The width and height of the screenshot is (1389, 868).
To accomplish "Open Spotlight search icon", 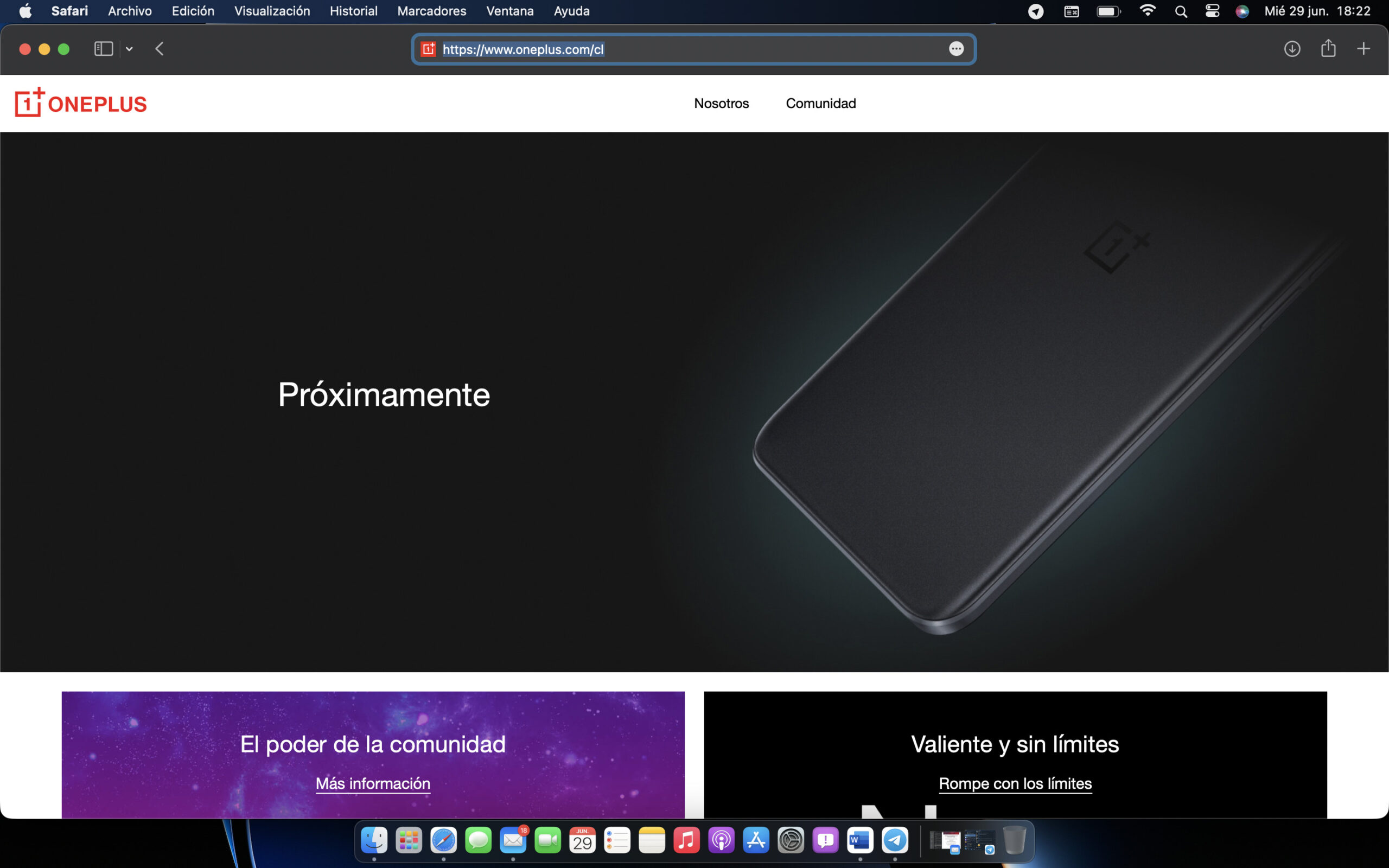I will tap(1181, 11).
